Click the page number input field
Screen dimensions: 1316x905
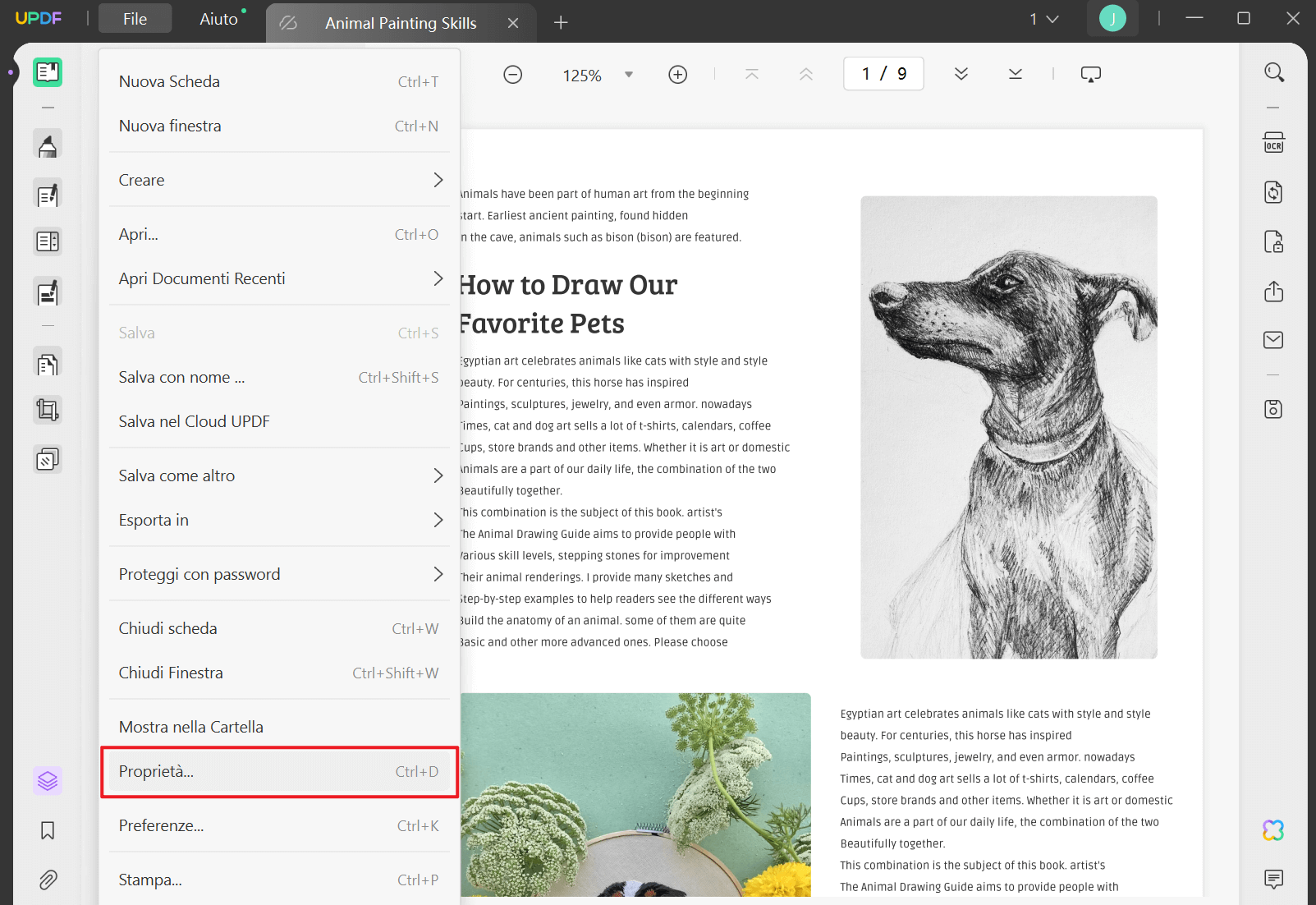(883, 74)
